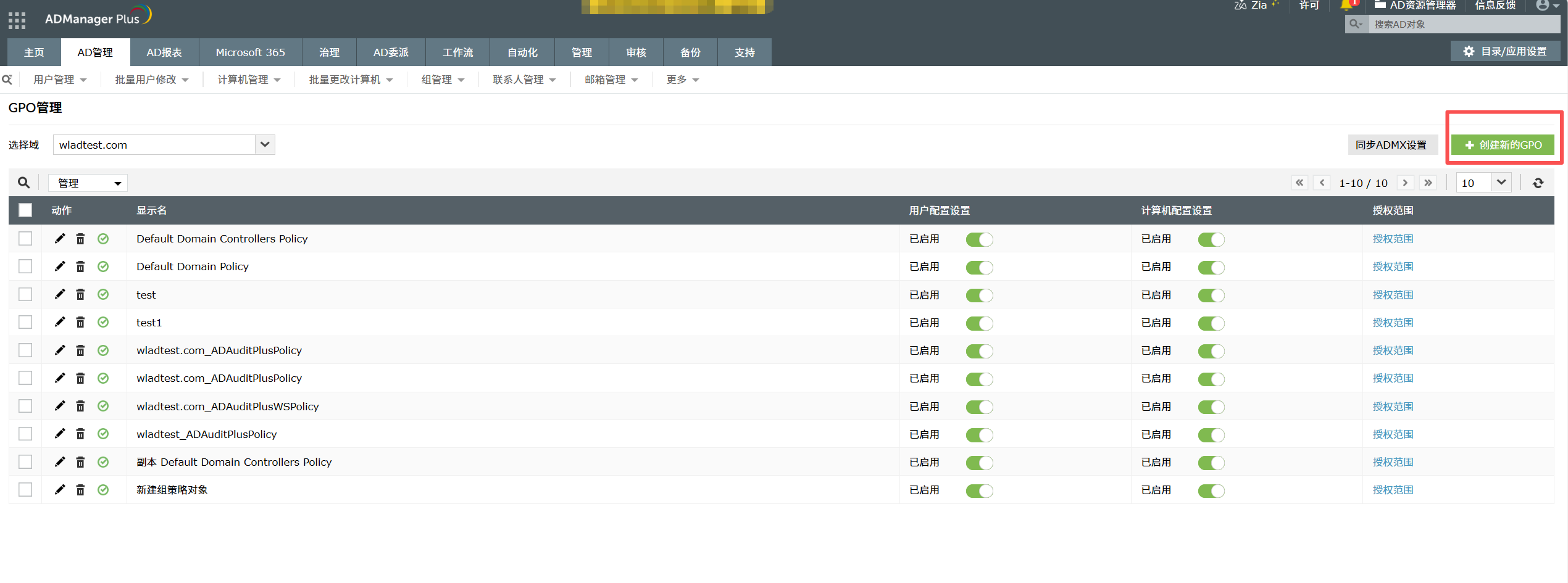Open the 选择域 domain dropdown
The height and width of the screenshot is (583, 1568).
[x=164, y=145]
